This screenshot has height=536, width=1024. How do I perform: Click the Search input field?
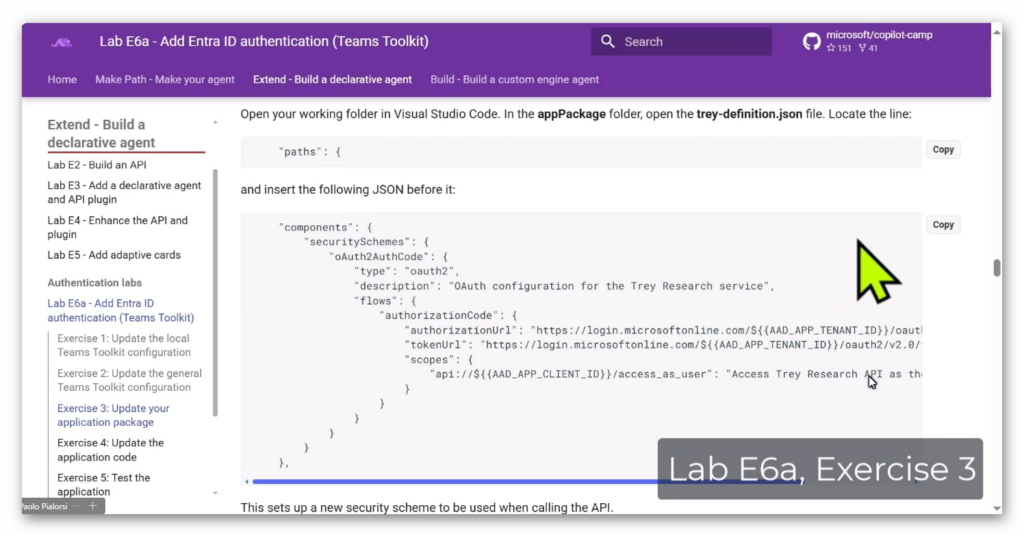pos(682,41)
